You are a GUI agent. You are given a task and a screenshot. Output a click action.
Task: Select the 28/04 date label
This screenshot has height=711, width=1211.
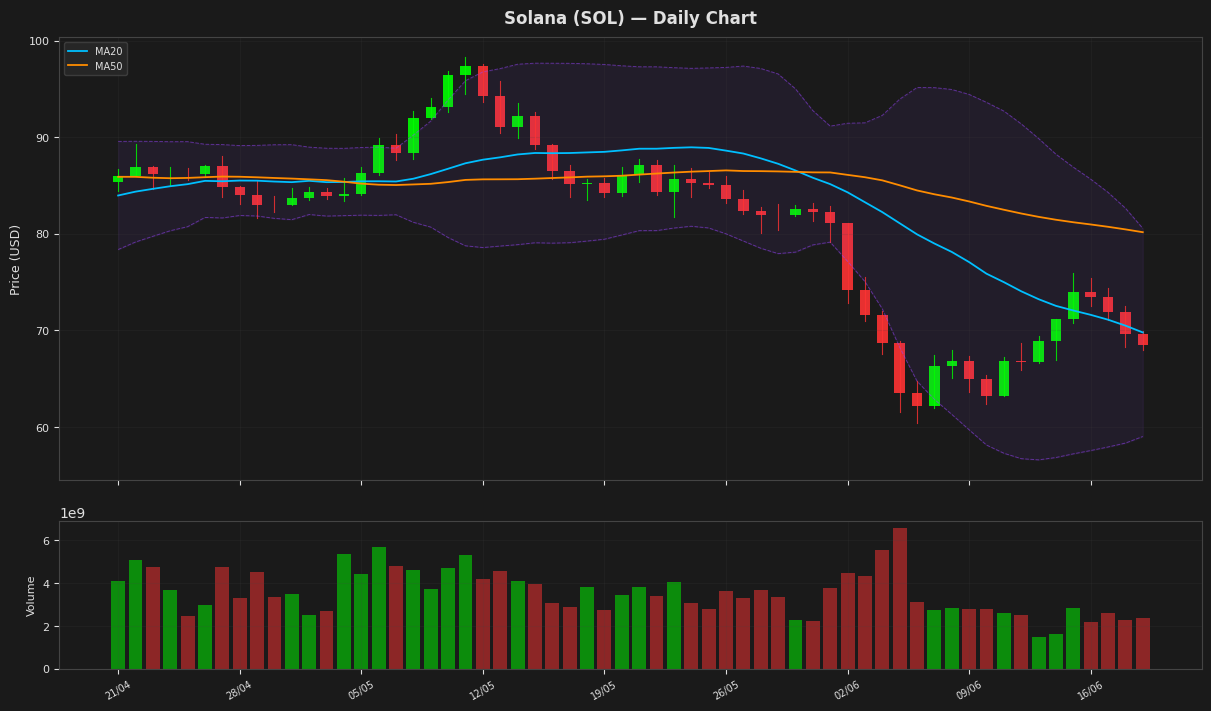pos(239,689)
